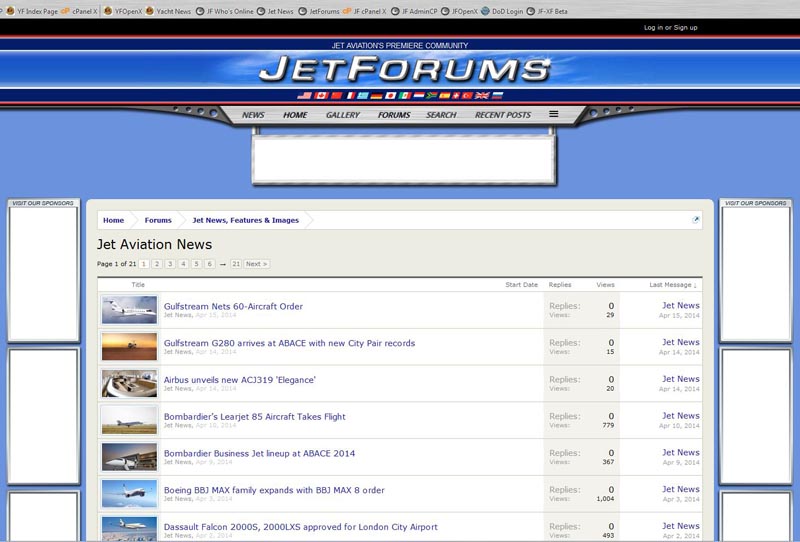800x542 pixels.
Task: Go to page 2 of threads
Action: [x=157, y=264]
